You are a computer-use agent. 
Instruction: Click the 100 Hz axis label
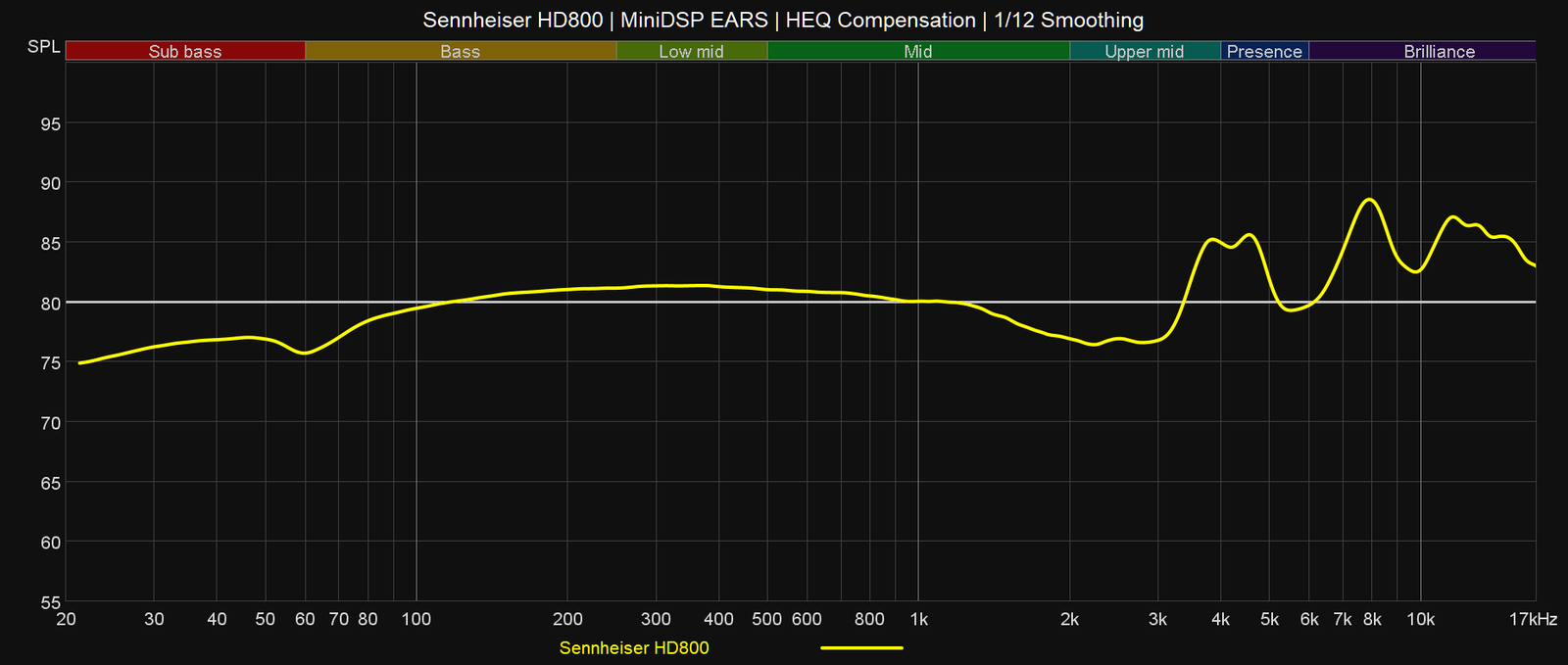(416, 619)
